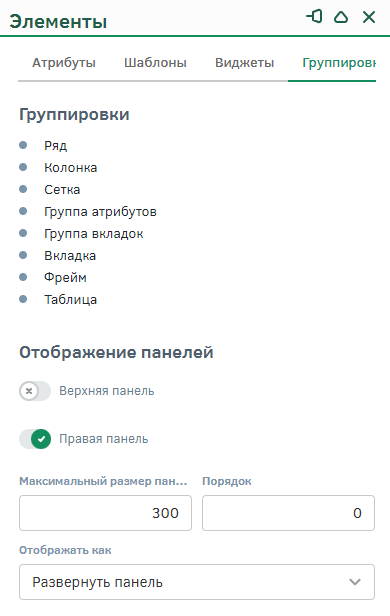Switch to the Атрибуты tab
The height and width of the screenshot is (616, 390).
point(64,63)
